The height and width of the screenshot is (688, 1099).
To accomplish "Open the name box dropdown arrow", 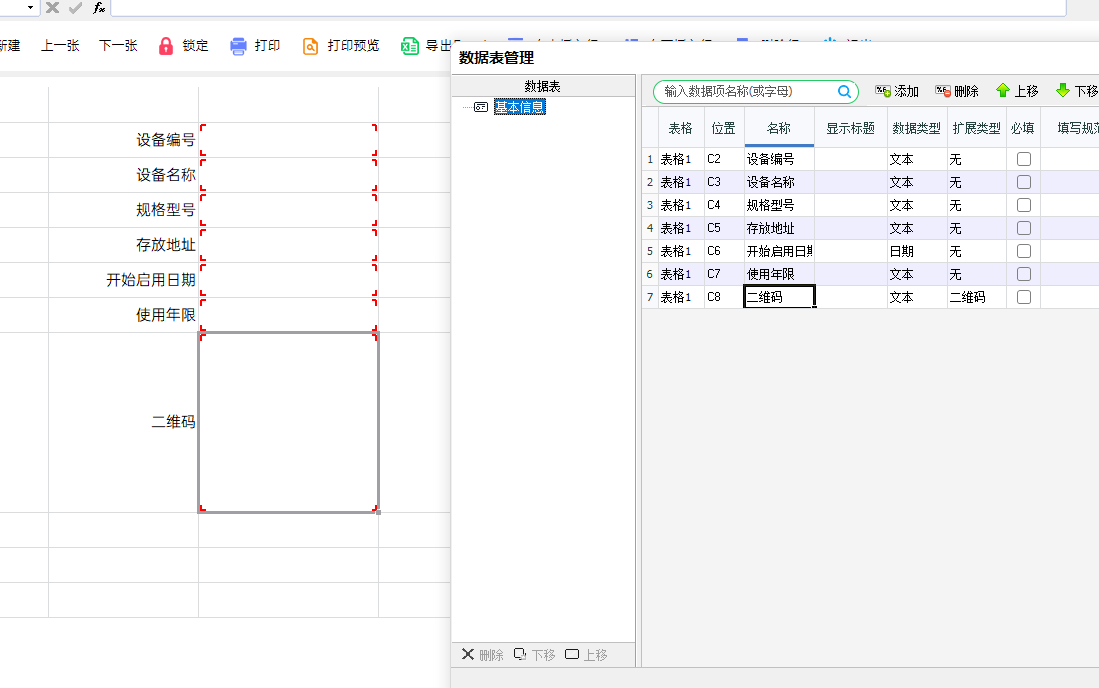I will 30,7.
